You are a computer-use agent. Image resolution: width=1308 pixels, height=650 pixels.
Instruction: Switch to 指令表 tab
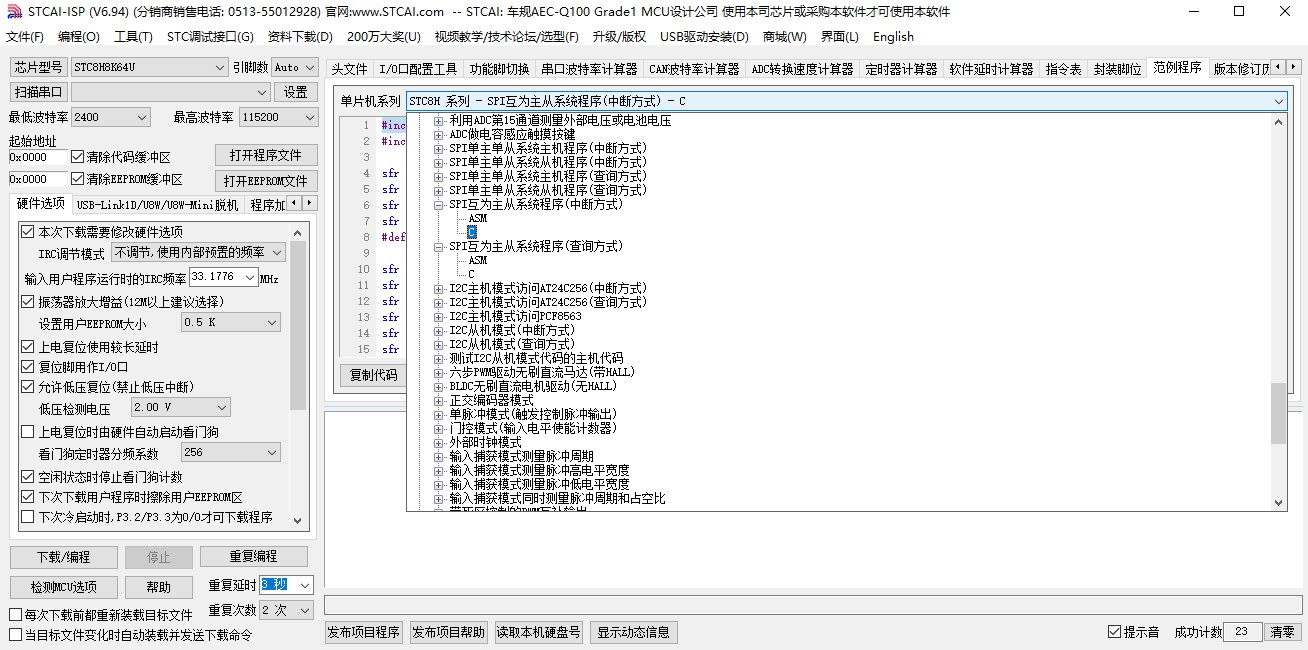click(1063, 69)
